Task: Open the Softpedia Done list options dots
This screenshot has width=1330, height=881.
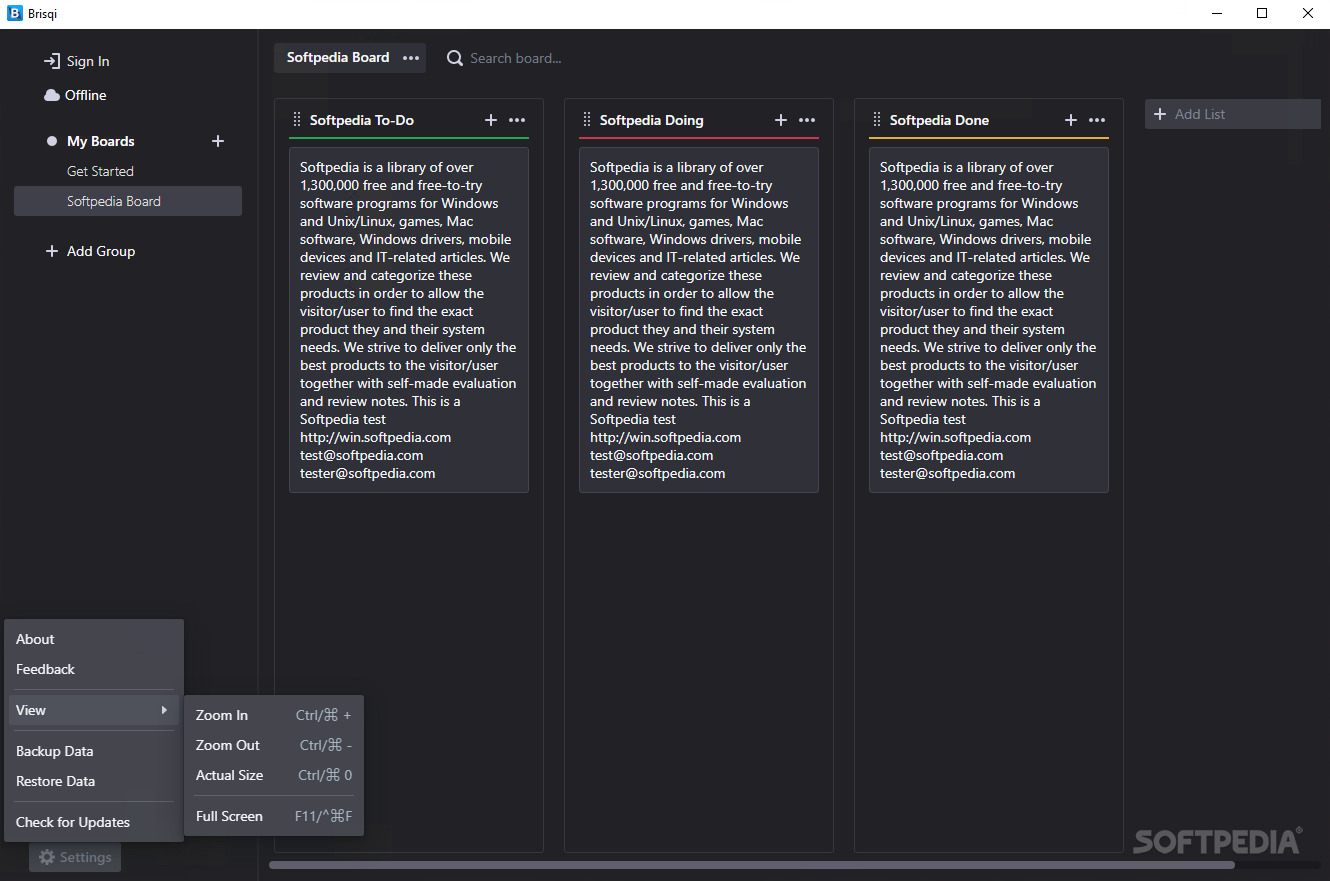Action: point(1097,120)
